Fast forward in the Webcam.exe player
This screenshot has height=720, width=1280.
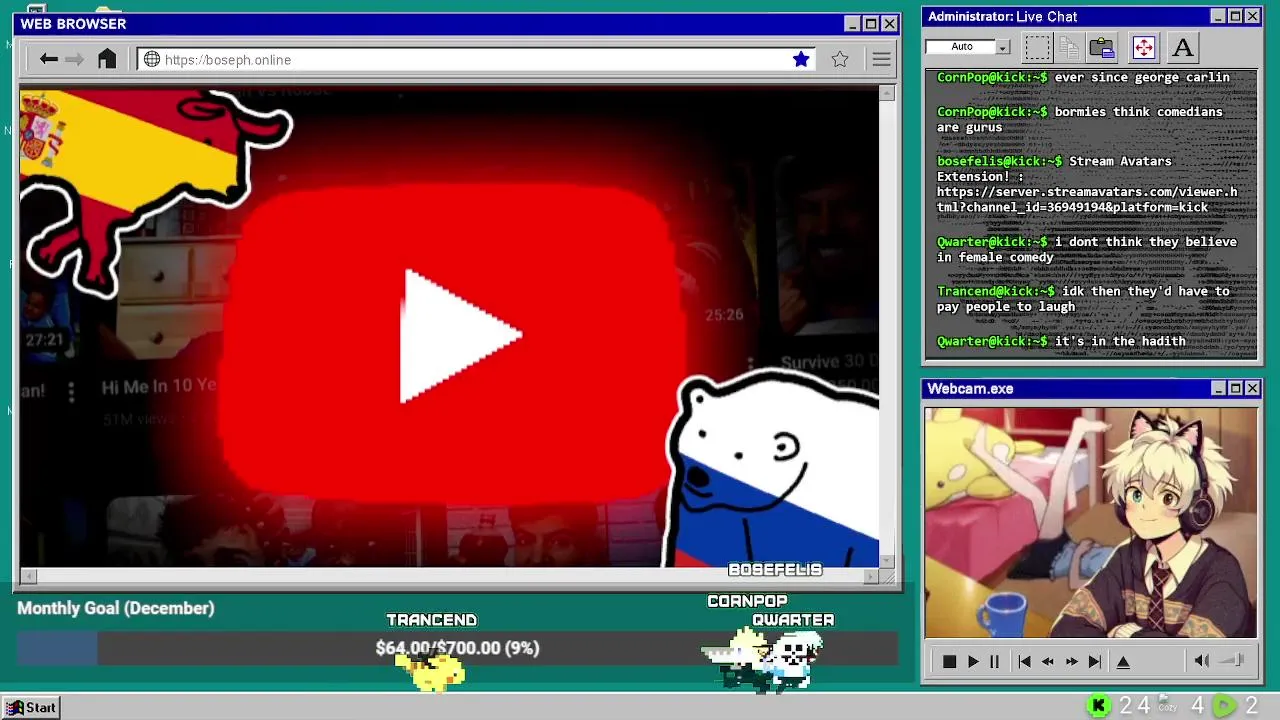tap(1071, 662)
